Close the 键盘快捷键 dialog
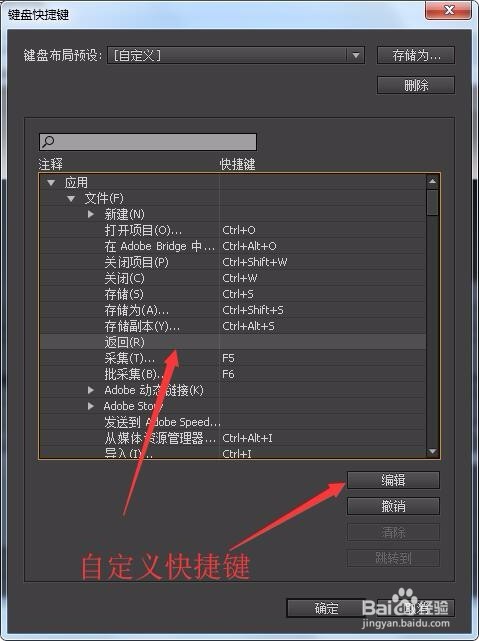This screenshot has height=641, width=479. pos(449,10)
